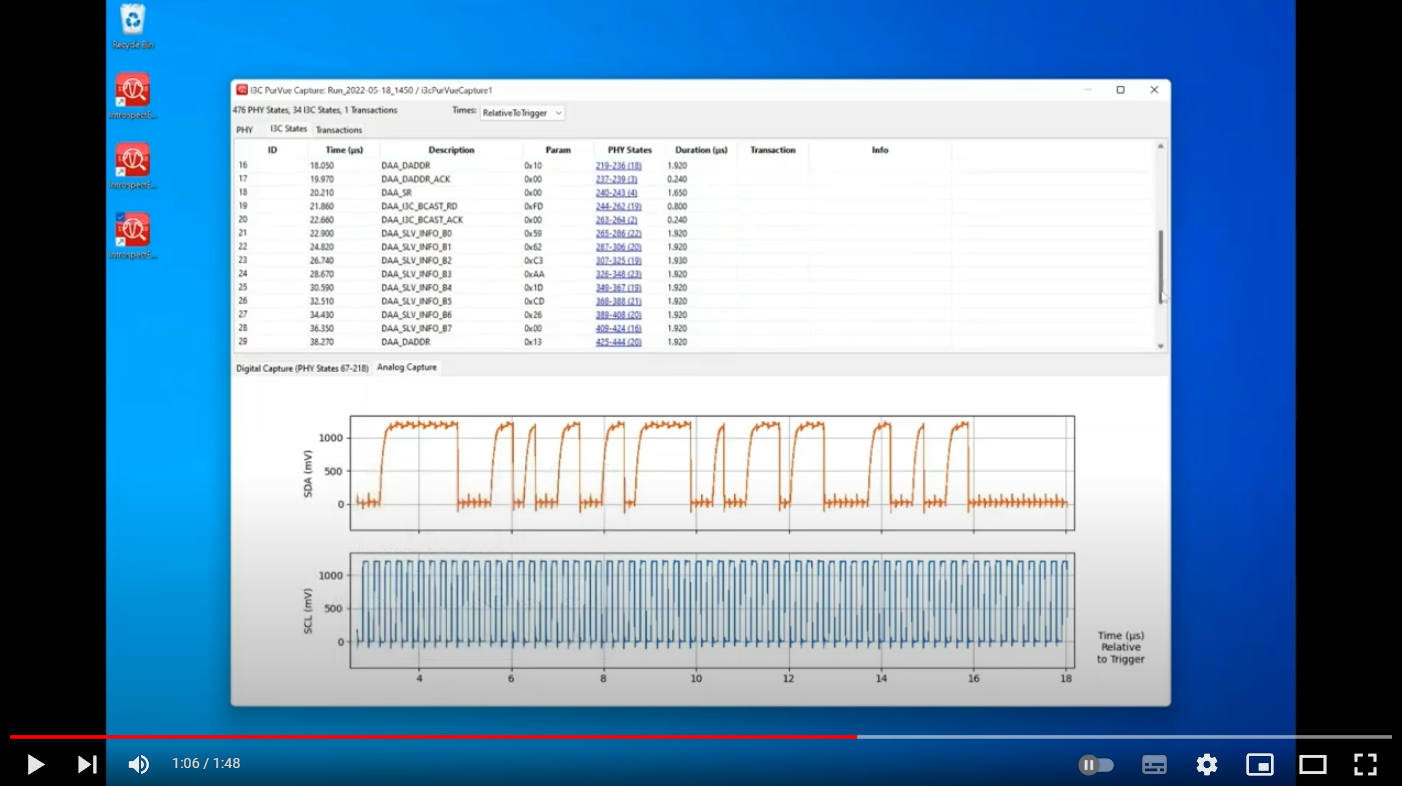Play the video
This screenshot has width=1402, height=786.
pos(35,765)
